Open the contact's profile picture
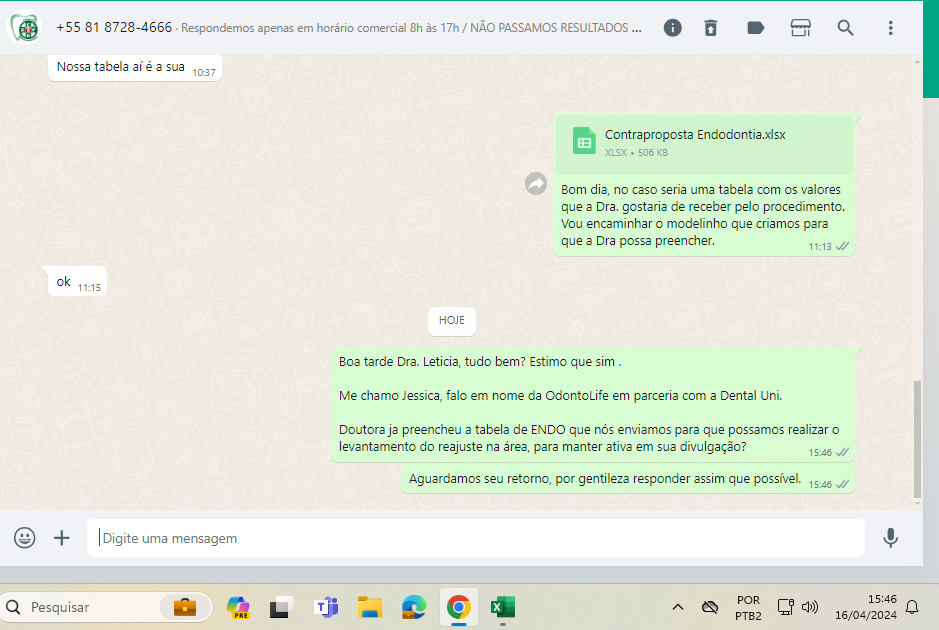 pos(25,28)
